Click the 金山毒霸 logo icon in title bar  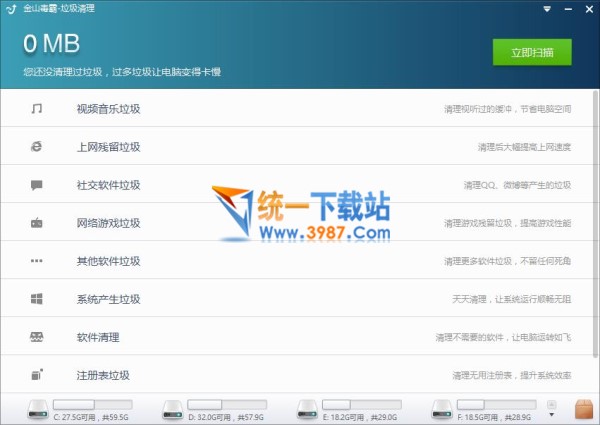click(x=11, y=9)
